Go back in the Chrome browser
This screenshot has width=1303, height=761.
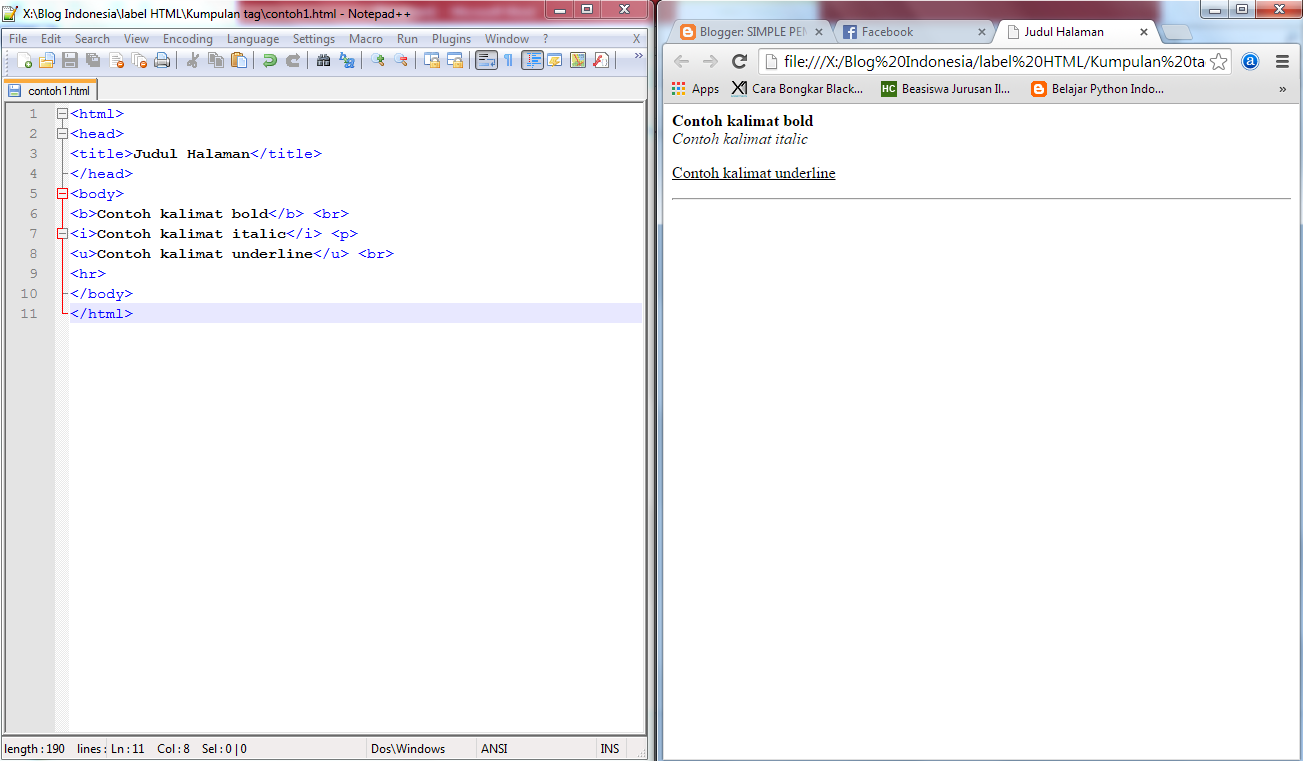tap(682, 62)
